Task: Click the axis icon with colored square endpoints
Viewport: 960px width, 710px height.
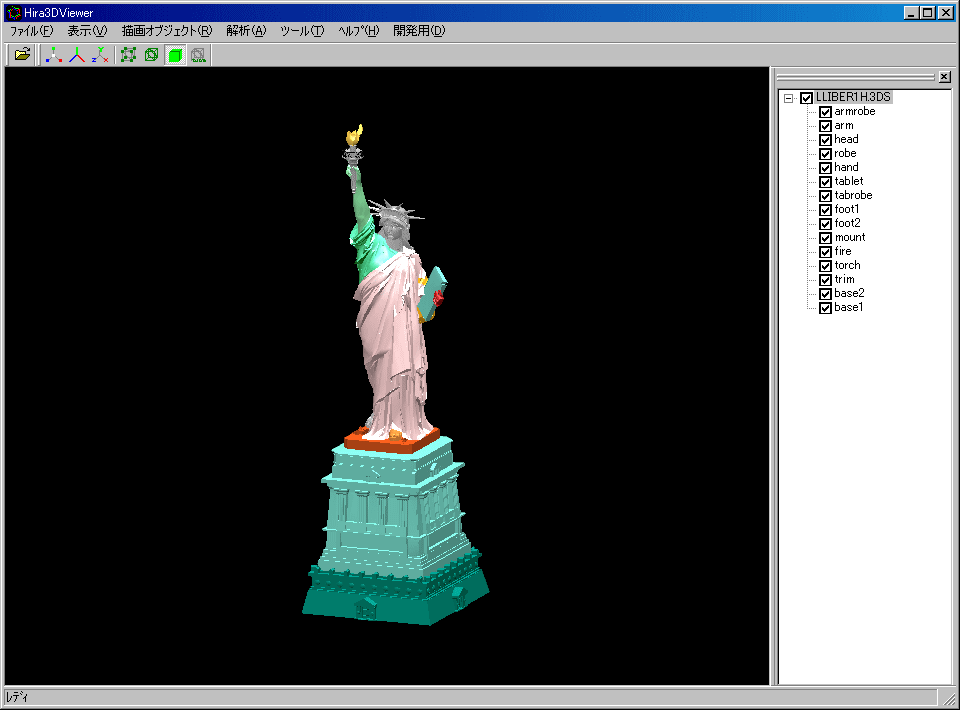Action: click(x=54, y=55)
